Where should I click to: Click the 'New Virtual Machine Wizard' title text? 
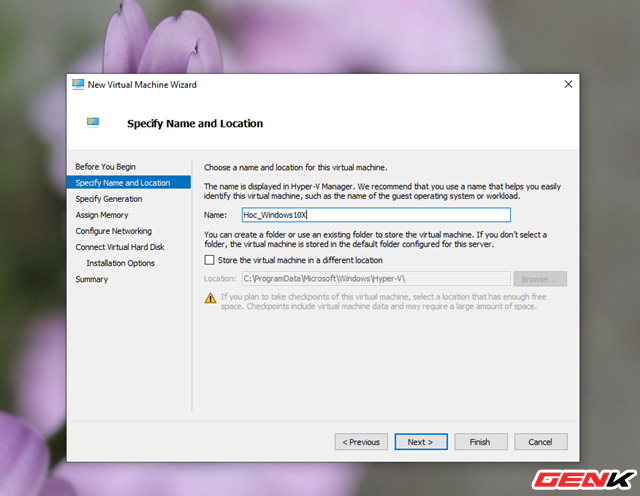(142, 85)
